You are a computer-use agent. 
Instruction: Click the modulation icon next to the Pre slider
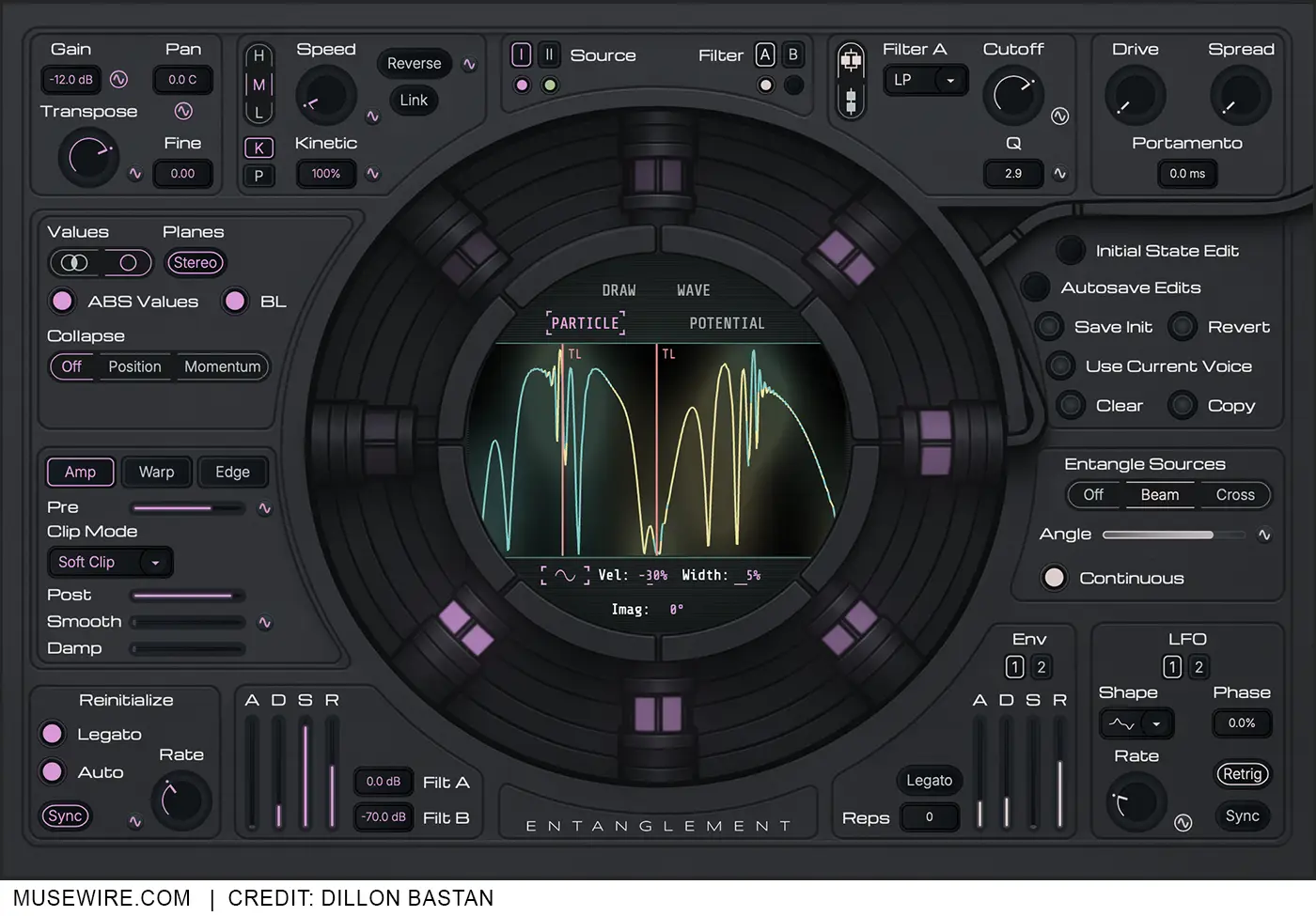point(265,508)
